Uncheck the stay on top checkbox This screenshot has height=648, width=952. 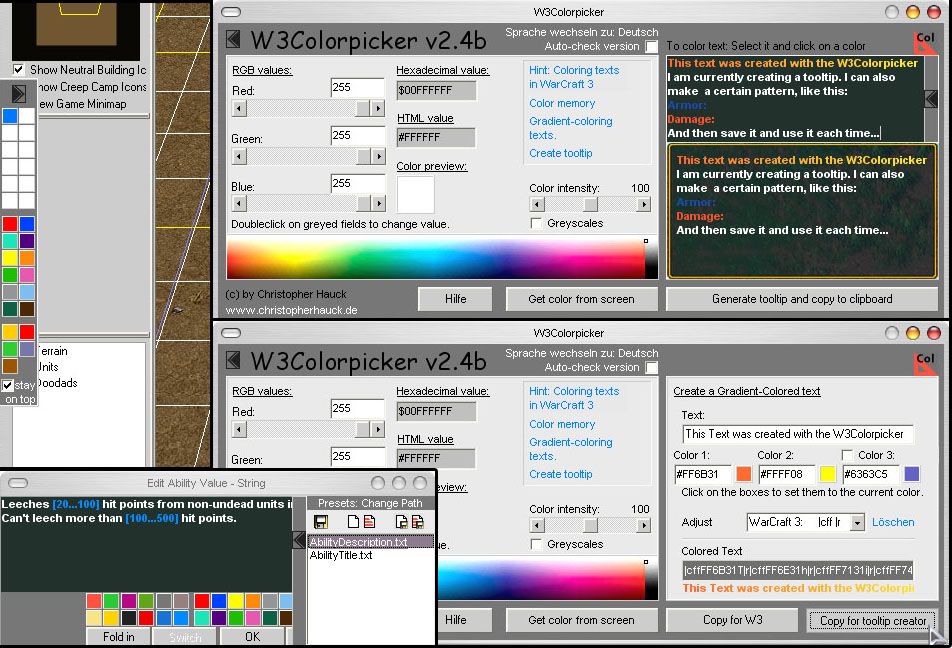point(7,385)
